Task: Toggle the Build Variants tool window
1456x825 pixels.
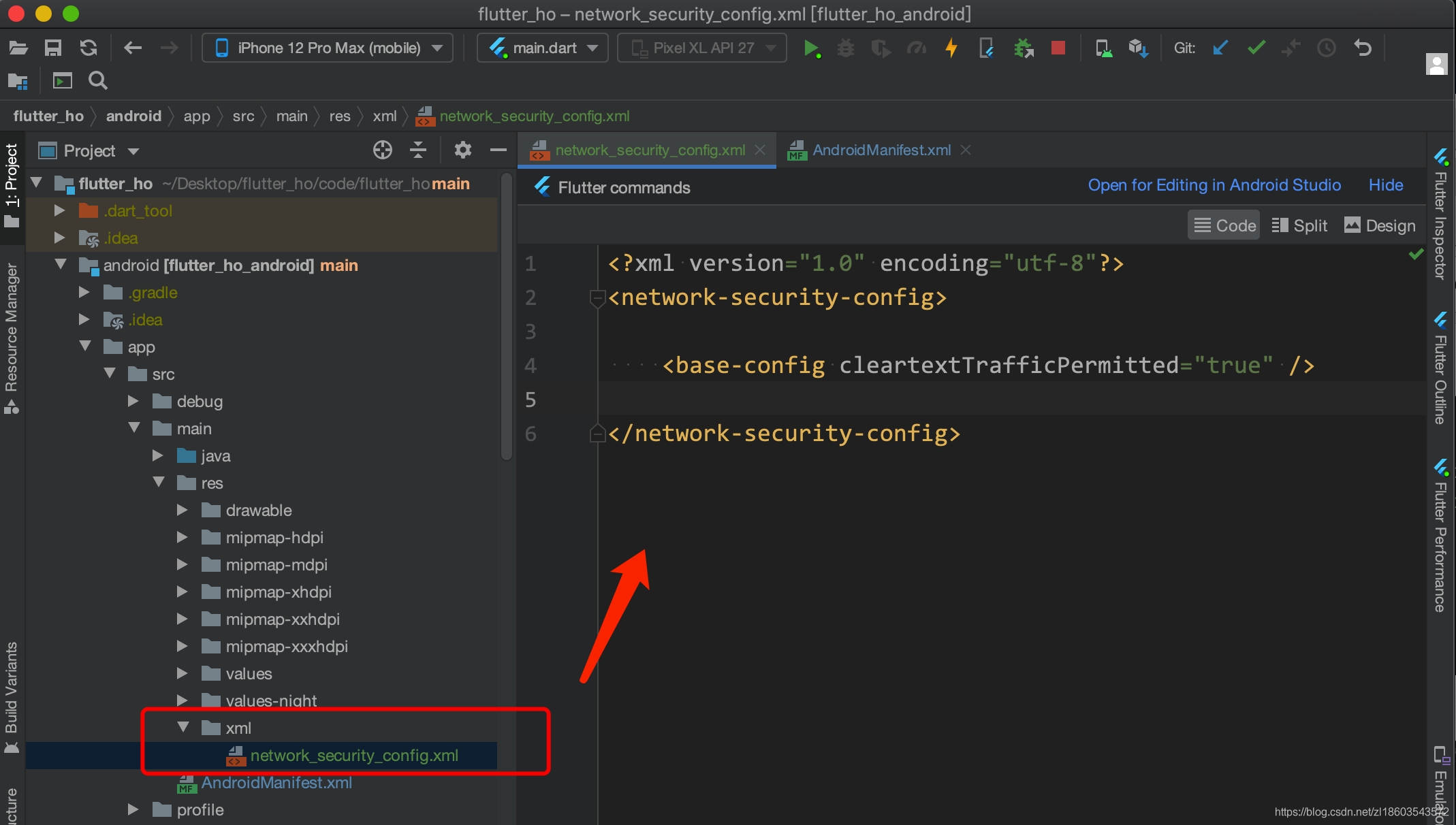Action: (12, 697)
